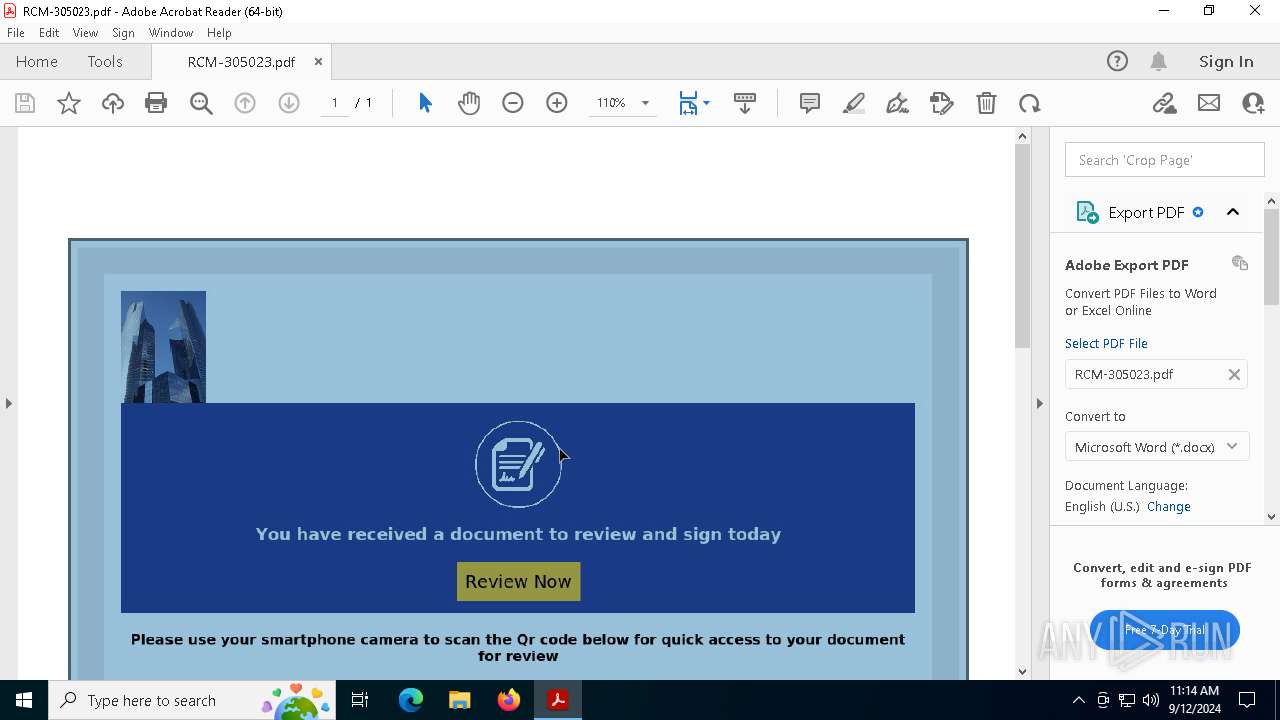This screenshot has width=1280, height=720.
Task: Click the share with others icon
Action: [1253, 103]
